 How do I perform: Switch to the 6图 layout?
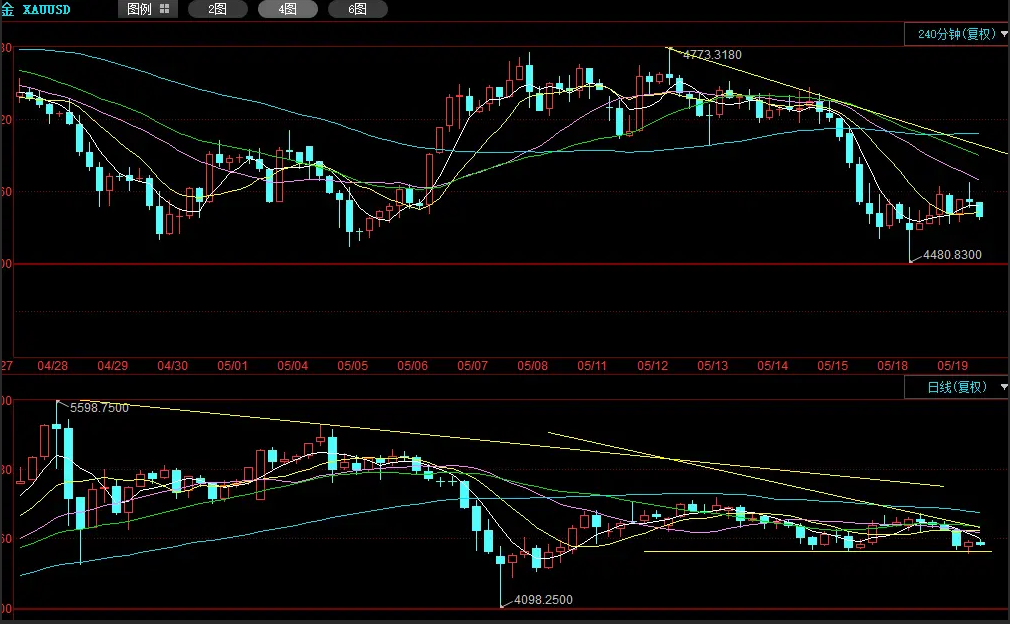coord(357,9)
